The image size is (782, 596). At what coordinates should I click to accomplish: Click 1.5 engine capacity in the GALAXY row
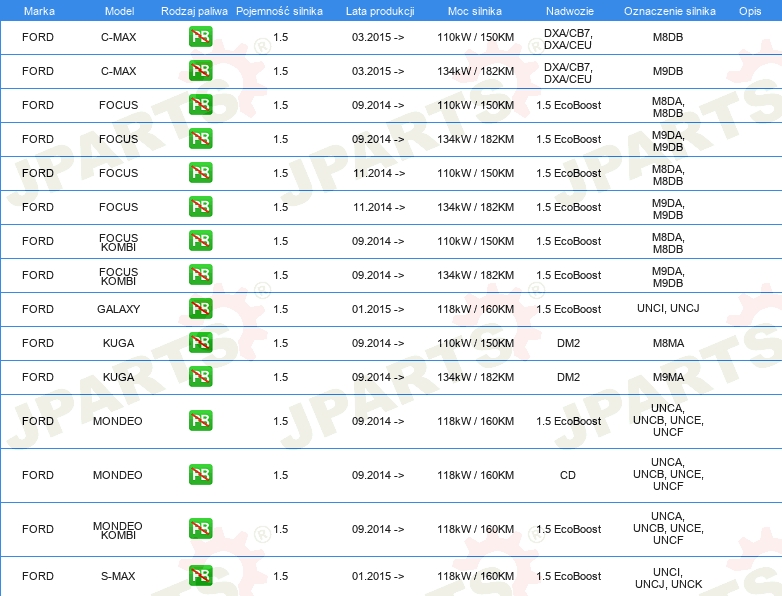281,309
